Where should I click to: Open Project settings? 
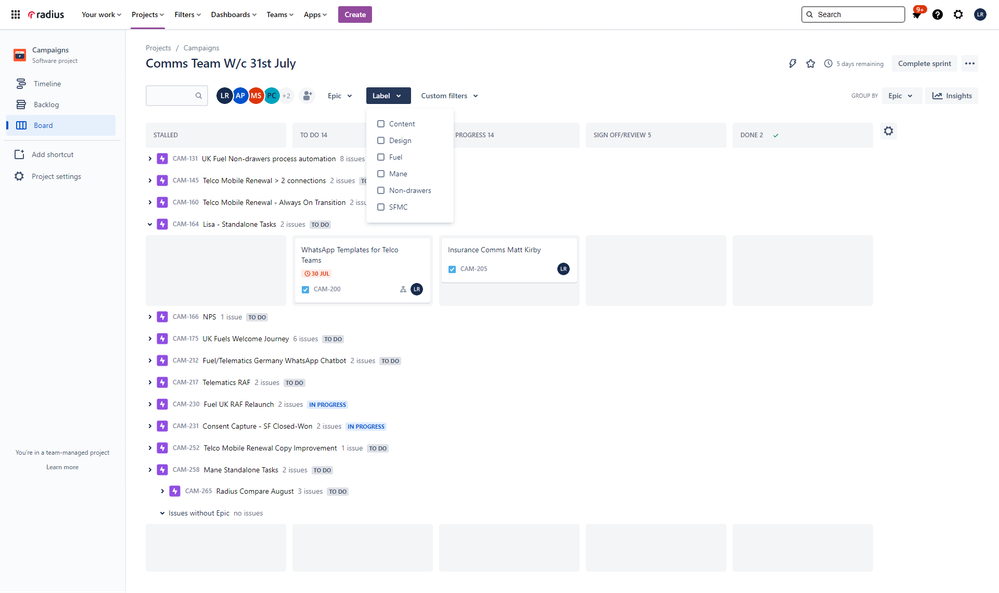point(61,176)
